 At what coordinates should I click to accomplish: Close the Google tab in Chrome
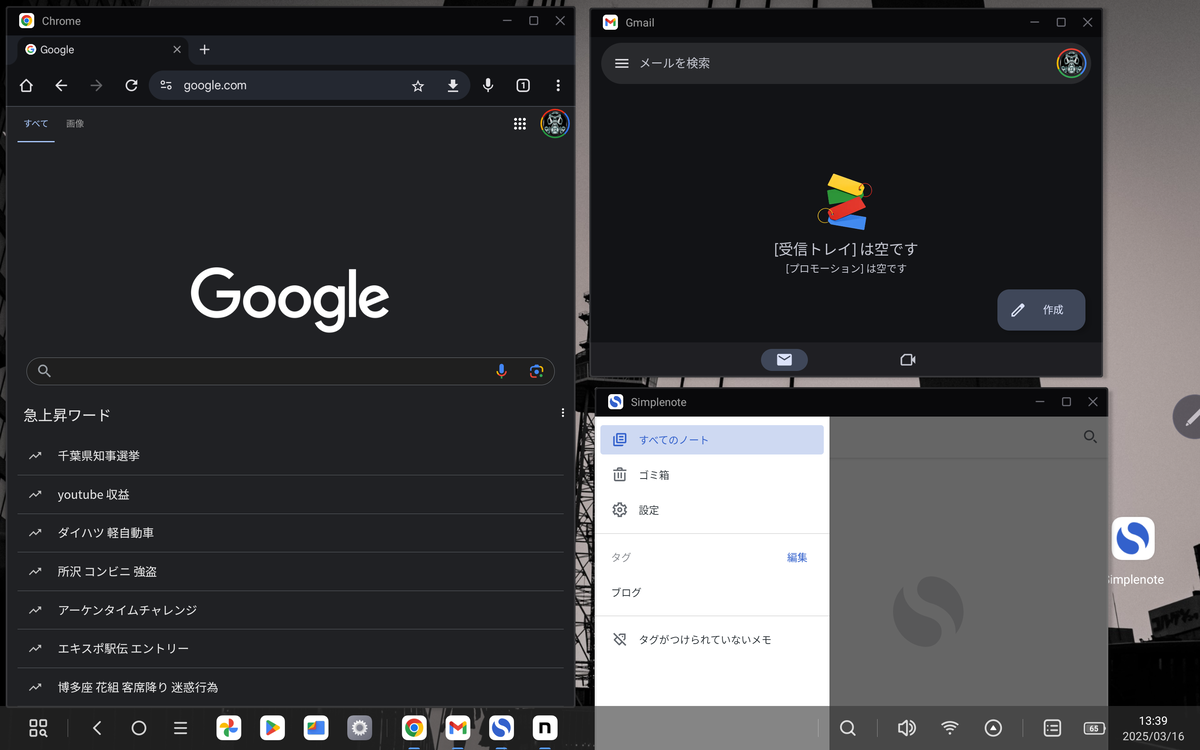[x=177, y=49]
